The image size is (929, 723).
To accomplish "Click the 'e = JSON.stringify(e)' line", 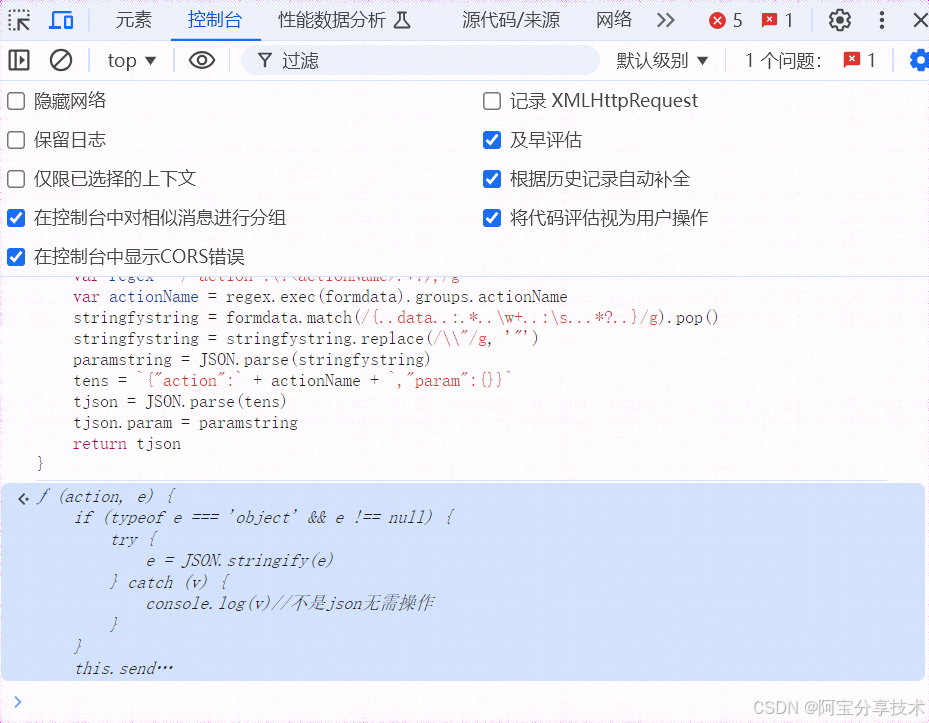I will [240, 560].
